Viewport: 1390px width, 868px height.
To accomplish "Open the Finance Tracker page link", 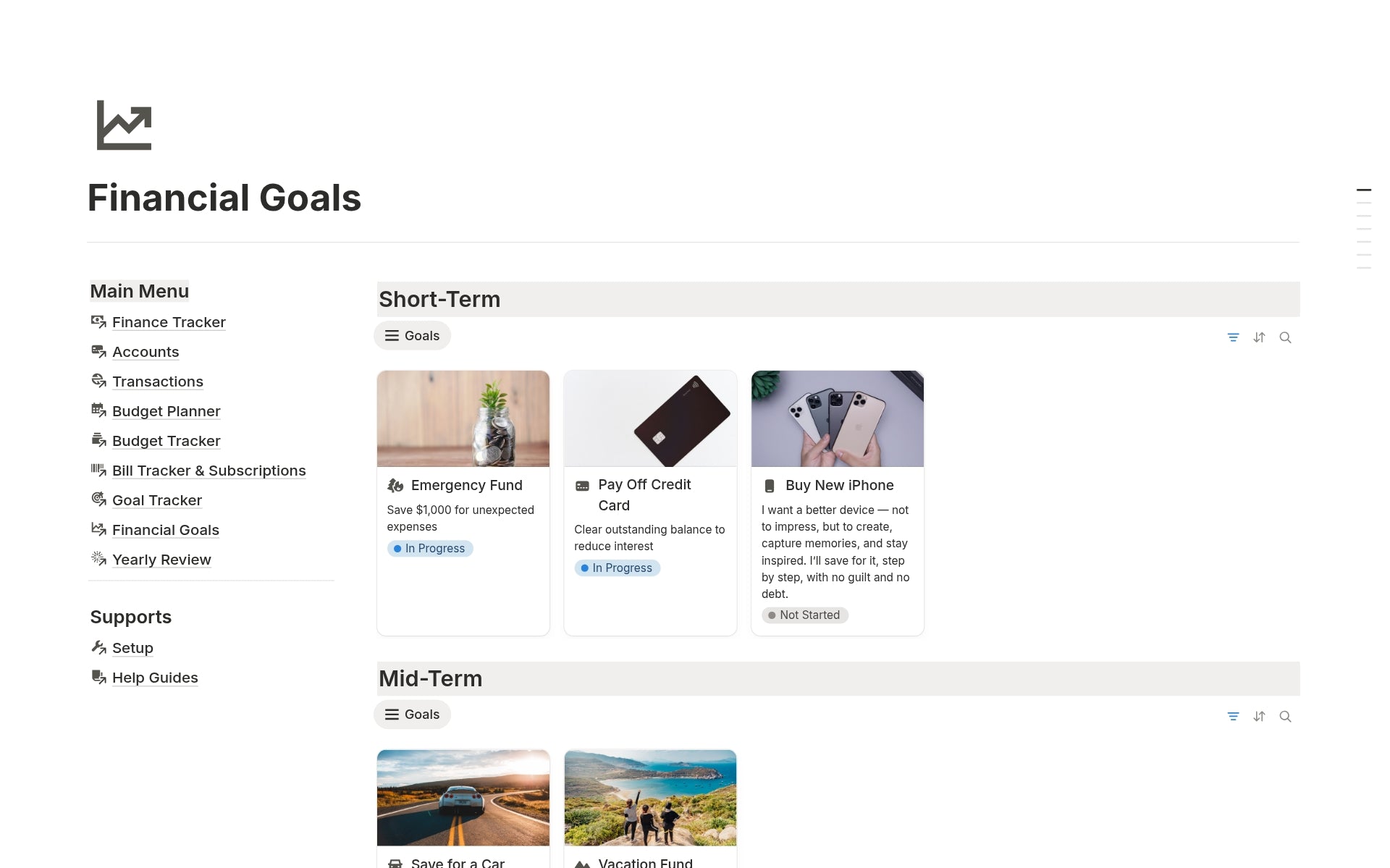I will point(169,322).
